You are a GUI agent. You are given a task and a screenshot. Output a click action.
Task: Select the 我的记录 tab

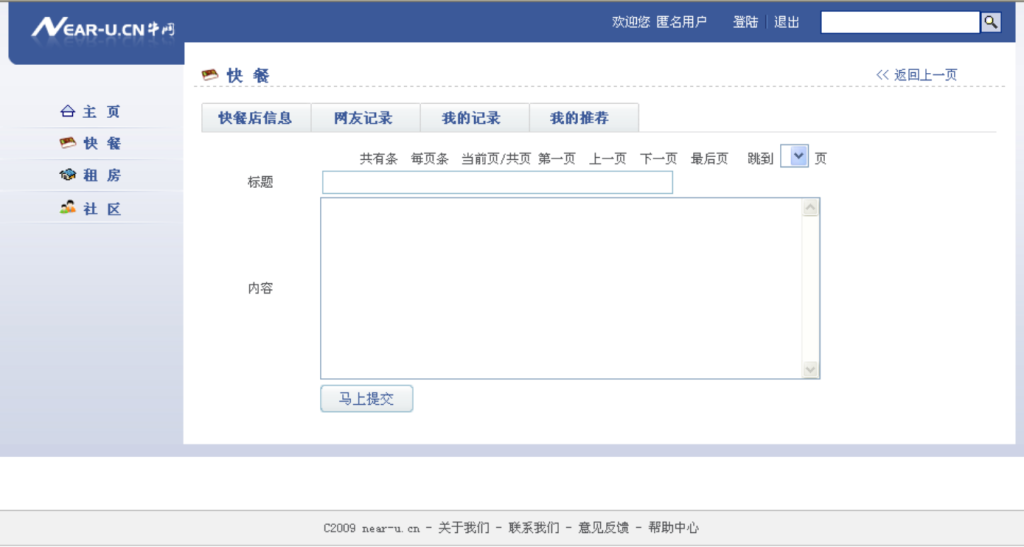pyautogui.click(x=472, y=118)
